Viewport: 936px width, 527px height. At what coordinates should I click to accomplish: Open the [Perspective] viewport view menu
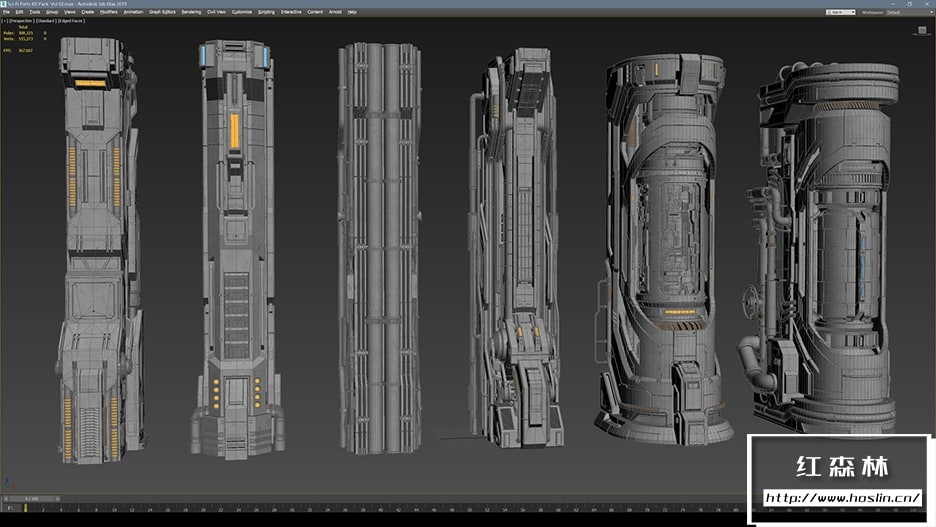(20, 20)
